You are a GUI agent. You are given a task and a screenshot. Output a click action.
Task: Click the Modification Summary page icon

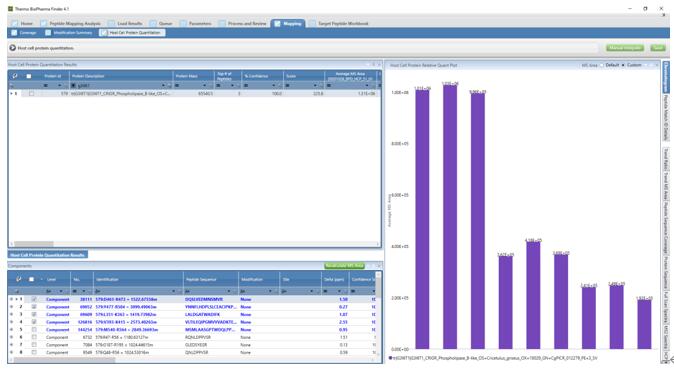[x=48, y=33]
